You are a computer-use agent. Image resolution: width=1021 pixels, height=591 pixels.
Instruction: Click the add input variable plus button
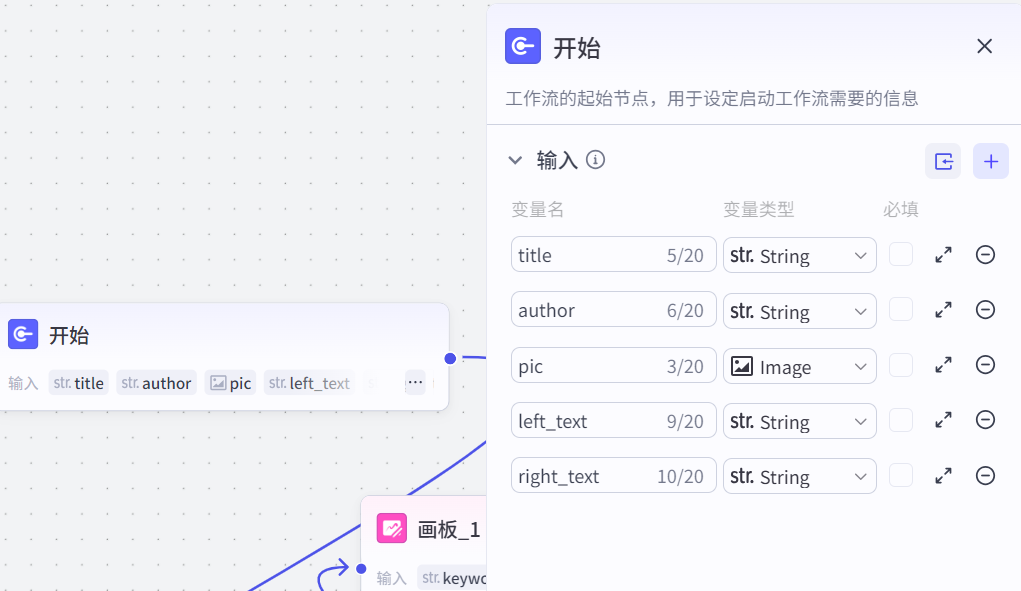(x=990, y=161)
